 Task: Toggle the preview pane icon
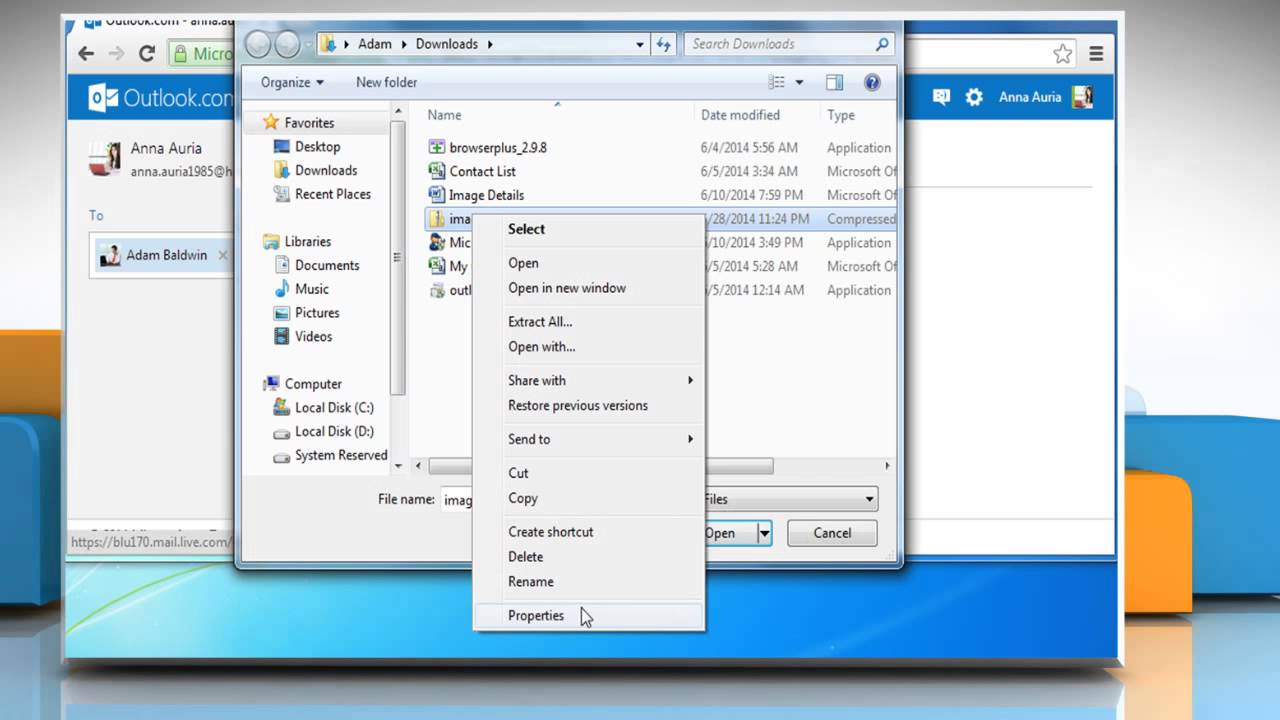[835, 83]
